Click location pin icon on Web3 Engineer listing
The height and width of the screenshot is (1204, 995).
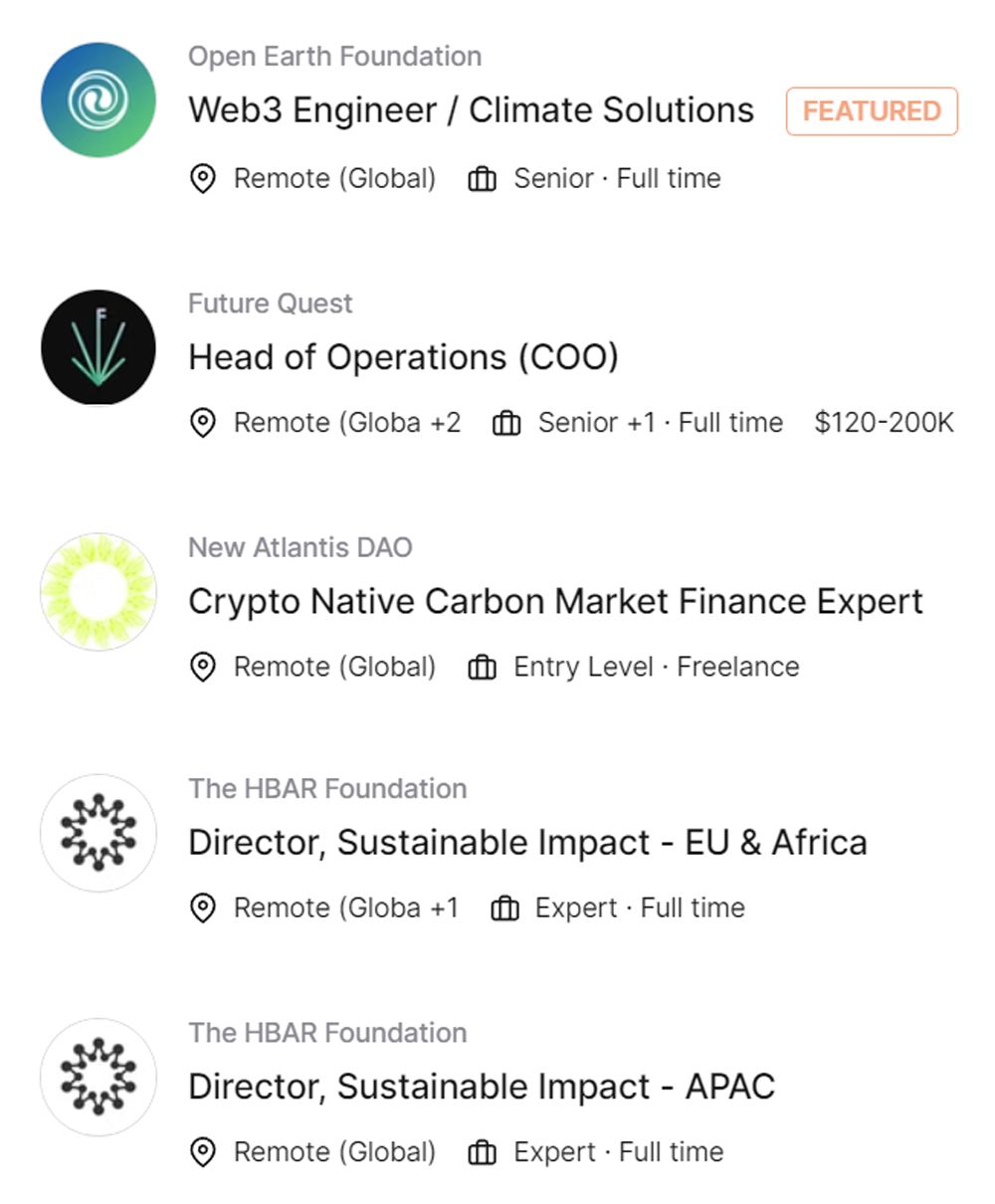(x=203, y=179)
